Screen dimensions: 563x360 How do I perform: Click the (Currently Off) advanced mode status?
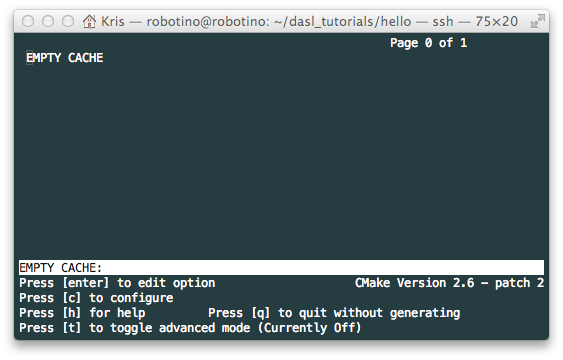[x=310, y=328]
